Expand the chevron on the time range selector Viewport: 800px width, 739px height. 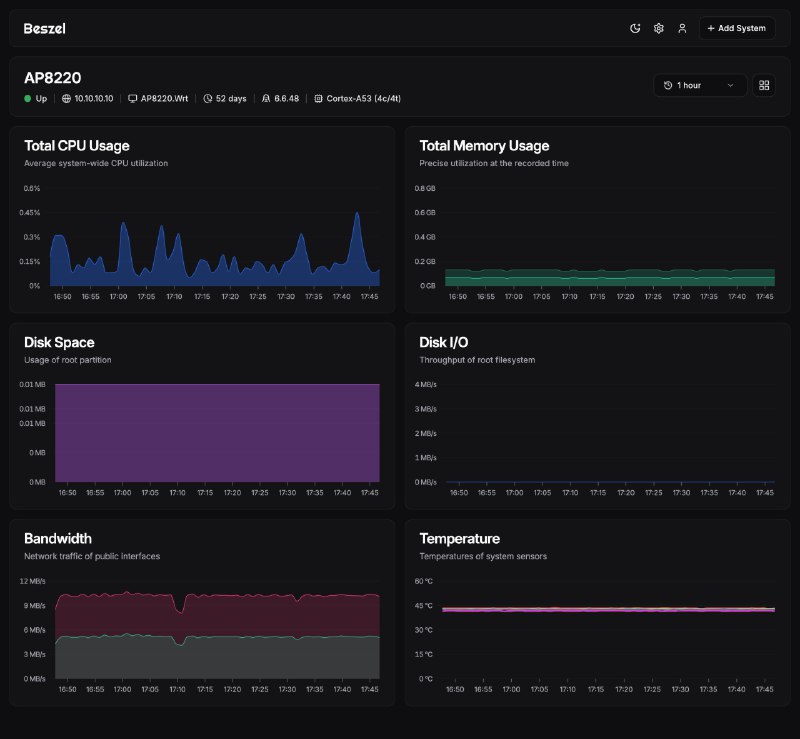tap(729, 85)
